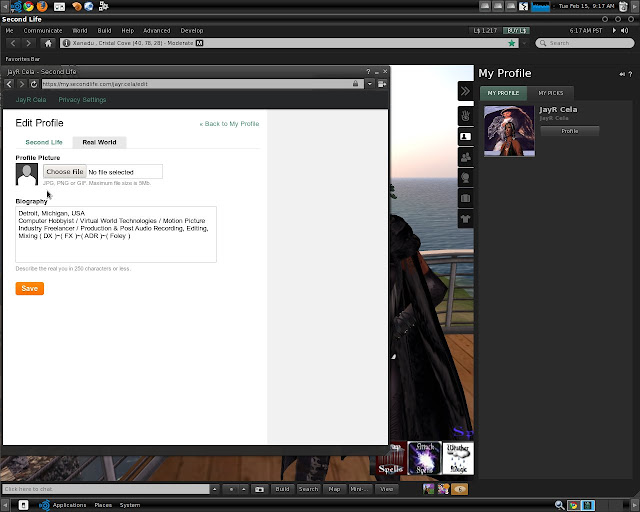Image resolution: width=640 pixels, height=512 pixels.
Task: Click the placeholder profile picture thumbnail
Action: (x=27, y=174)
